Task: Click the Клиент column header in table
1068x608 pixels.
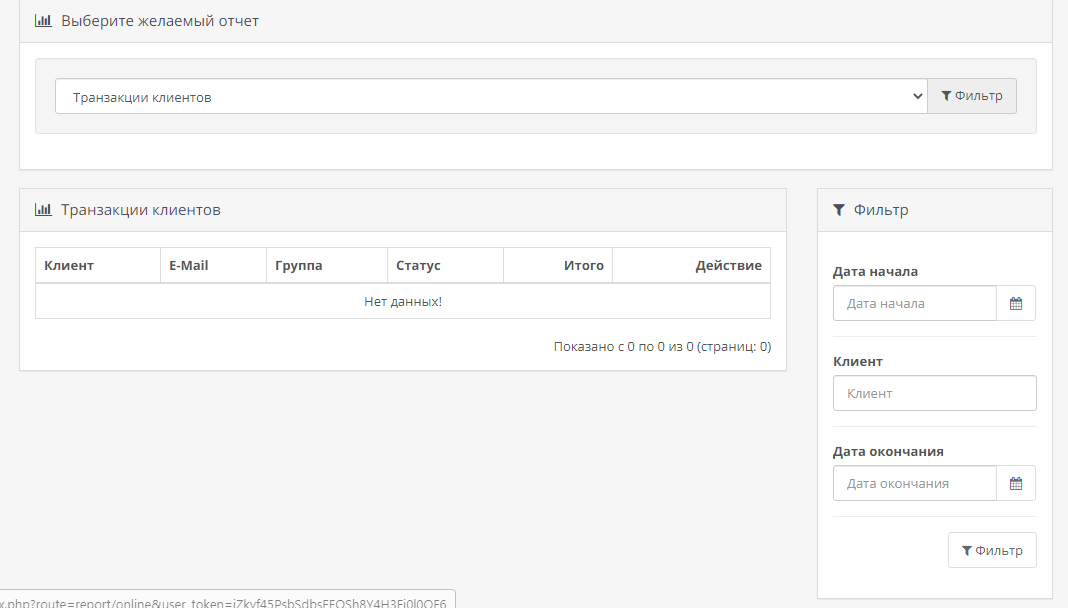Action: pyautogui.click(x=69, y=266)
